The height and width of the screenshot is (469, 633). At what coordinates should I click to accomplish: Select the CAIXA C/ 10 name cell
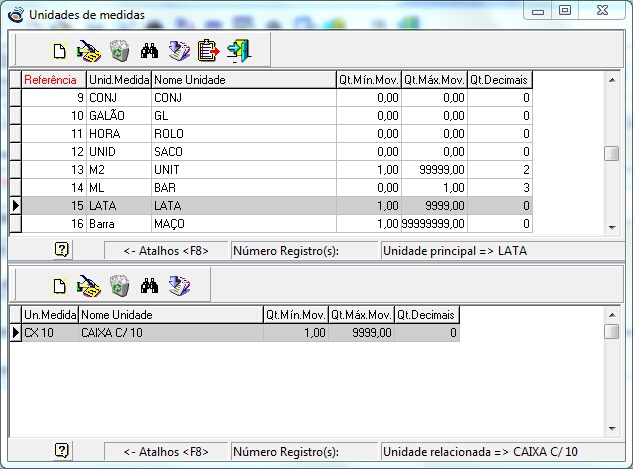coord(171,333)
